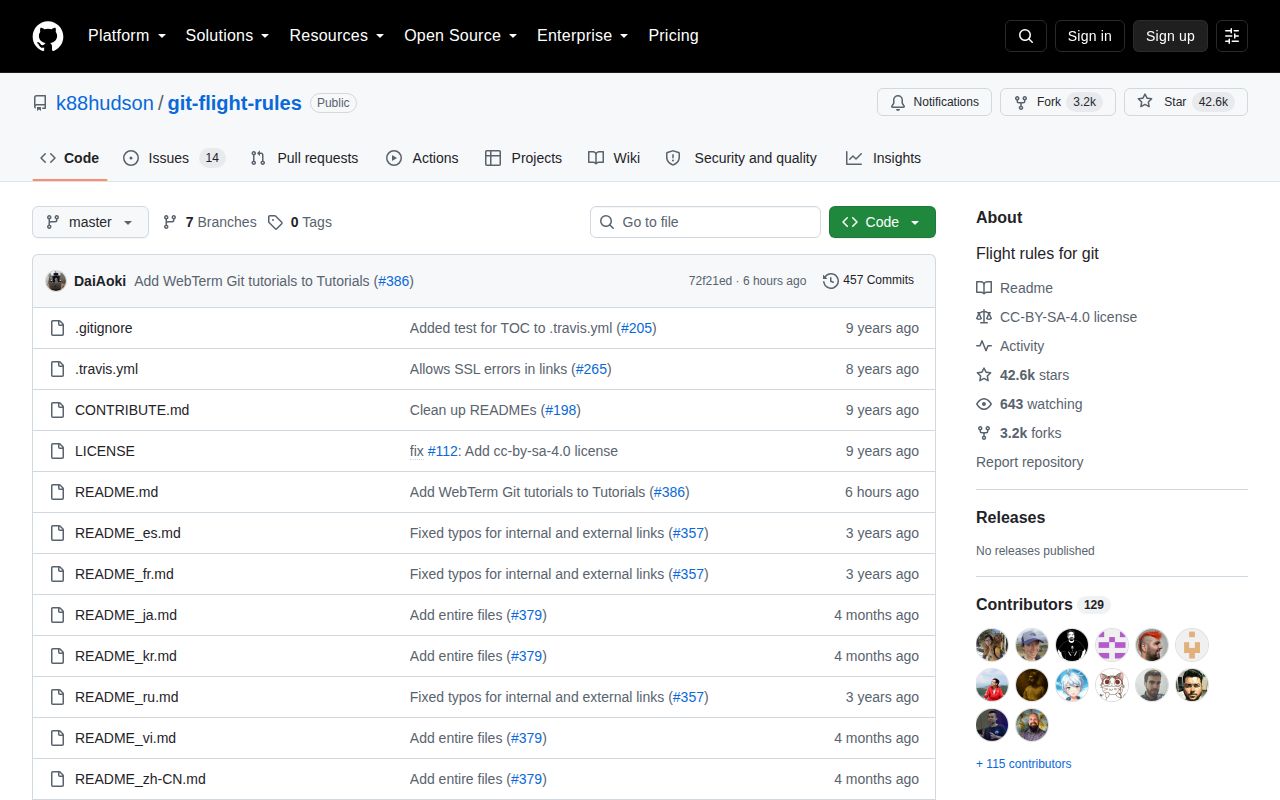Screen dimensions: 1280x800
Task: Click the GitHub logo icon
Action: coord(48,36)
